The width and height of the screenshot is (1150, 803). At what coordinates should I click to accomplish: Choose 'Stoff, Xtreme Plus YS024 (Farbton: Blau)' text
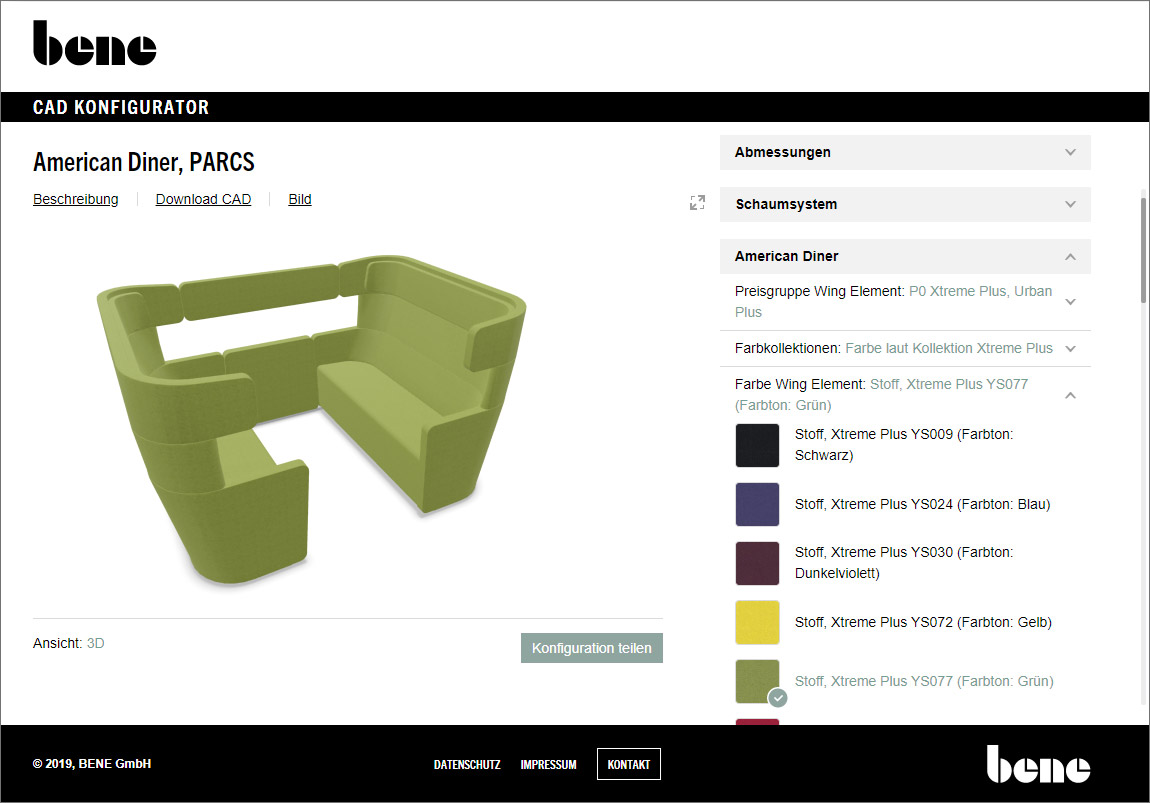(923, 505)
